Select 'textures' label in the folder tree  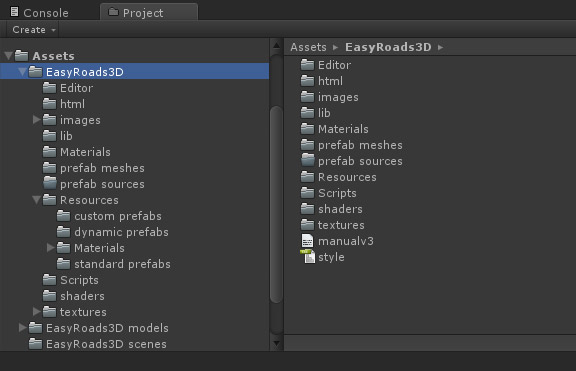83,312
